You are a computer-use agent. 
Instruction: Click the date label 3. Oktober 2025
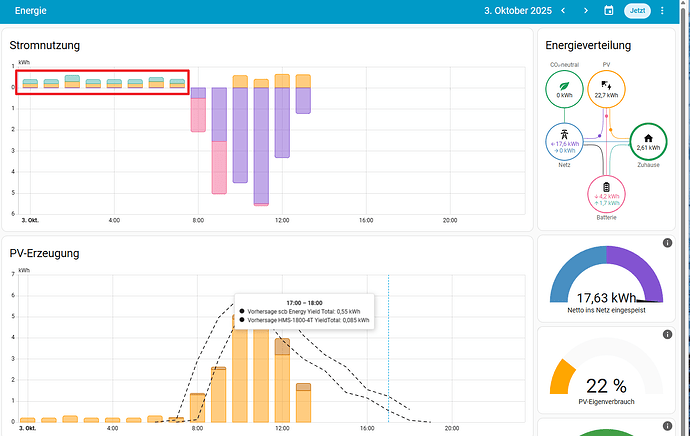point(517,11)
